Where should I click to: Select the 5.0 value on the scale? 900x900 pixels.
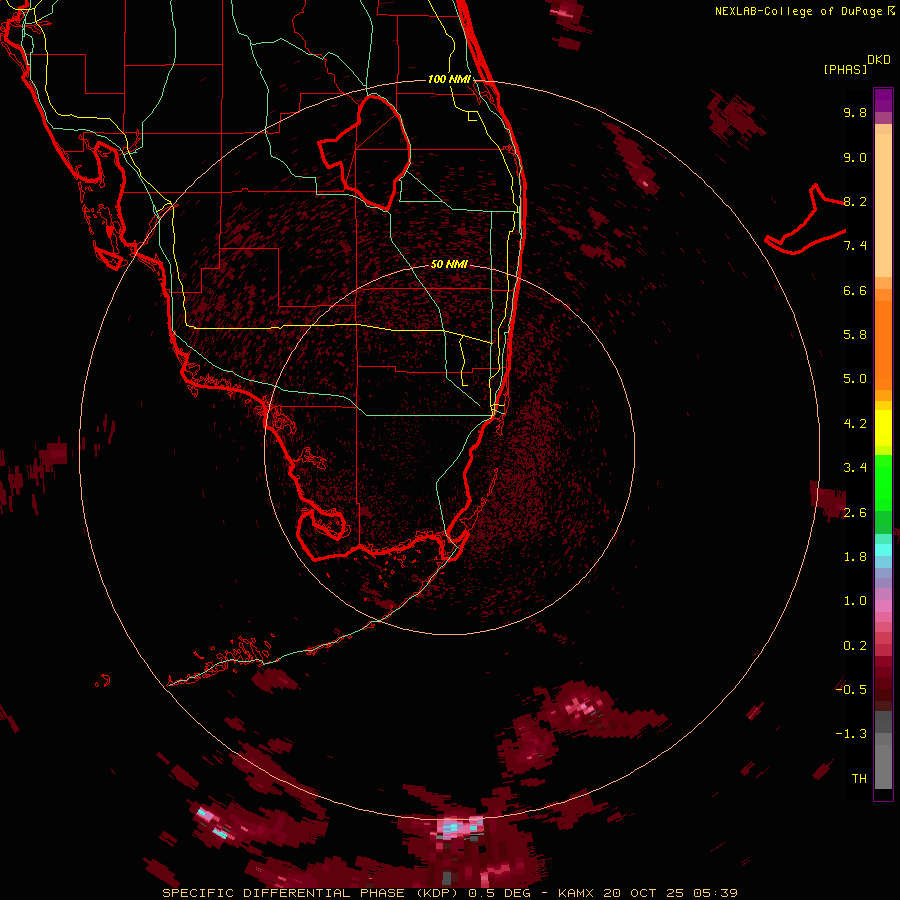[x=855, y=379]
